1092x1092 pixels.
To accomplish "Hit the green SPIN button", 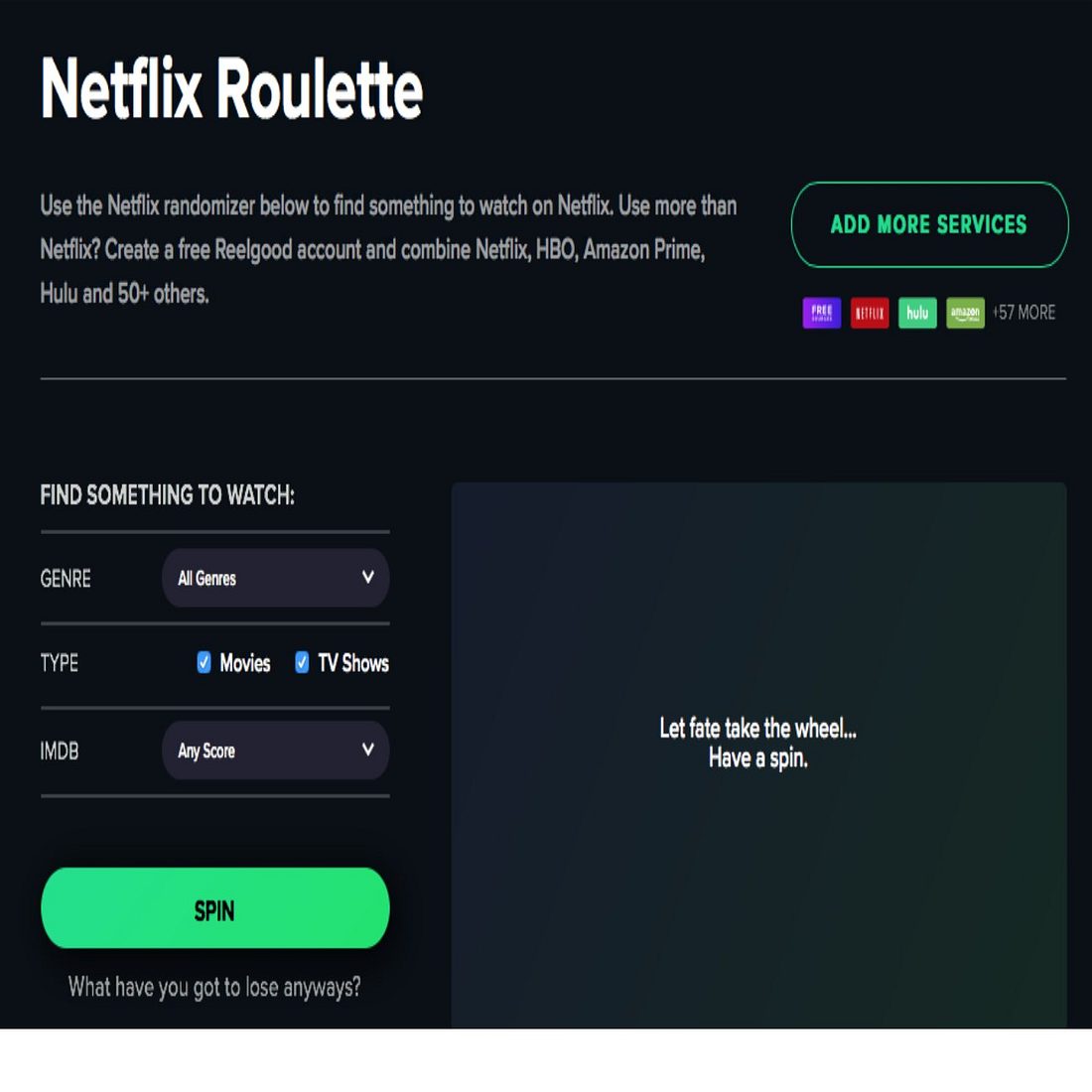I will tap(215, 908).
